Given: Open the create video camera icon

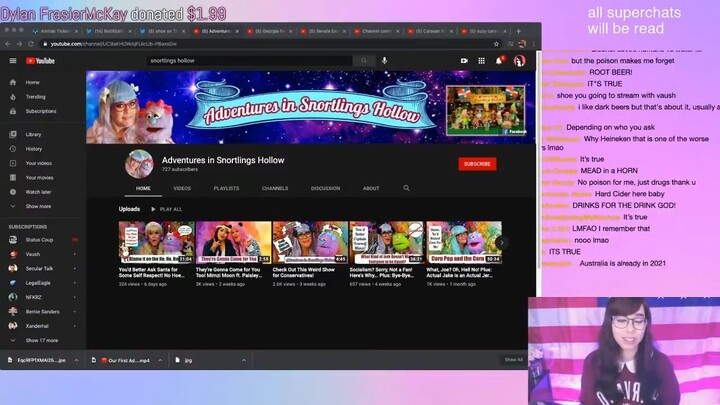Looking at the screenshot, I should (x=464, y=61).
